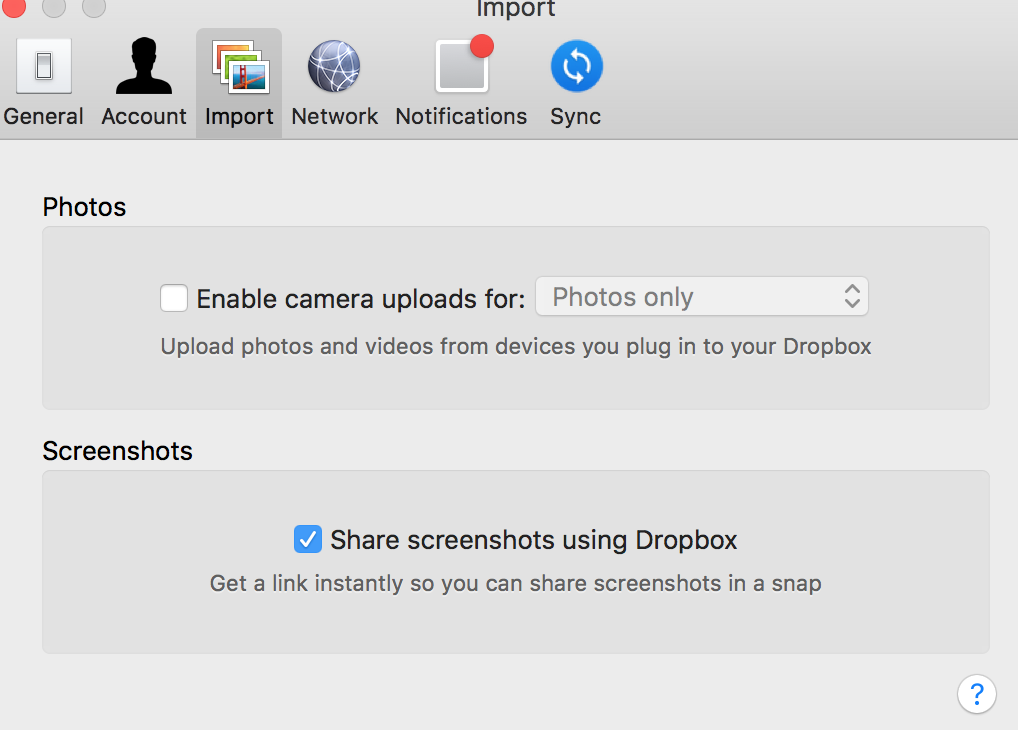Click 'Get a link instantly' description text
Screen dimensions: 1018x730
click(x=515, y=583)
